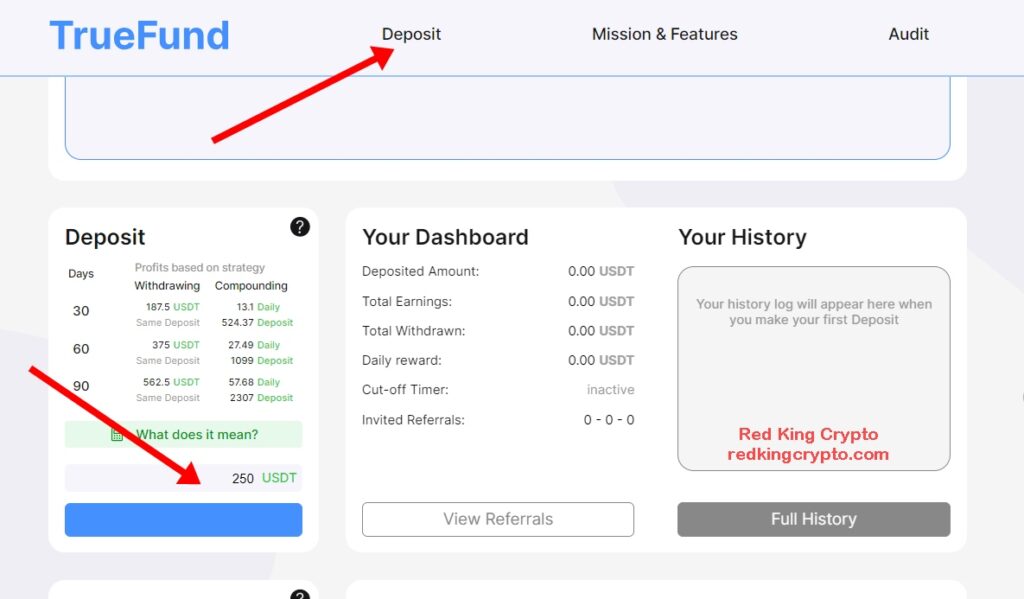Open the Full History button
Image resolution: width=1024 pixels, height=599 pixels.
(x=814, y=519)
